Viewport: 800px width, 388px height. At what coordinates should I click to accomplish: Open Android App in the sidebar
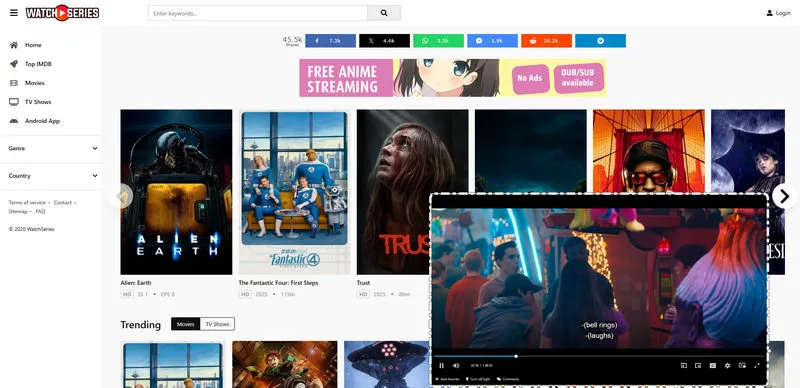click(42, 121)
